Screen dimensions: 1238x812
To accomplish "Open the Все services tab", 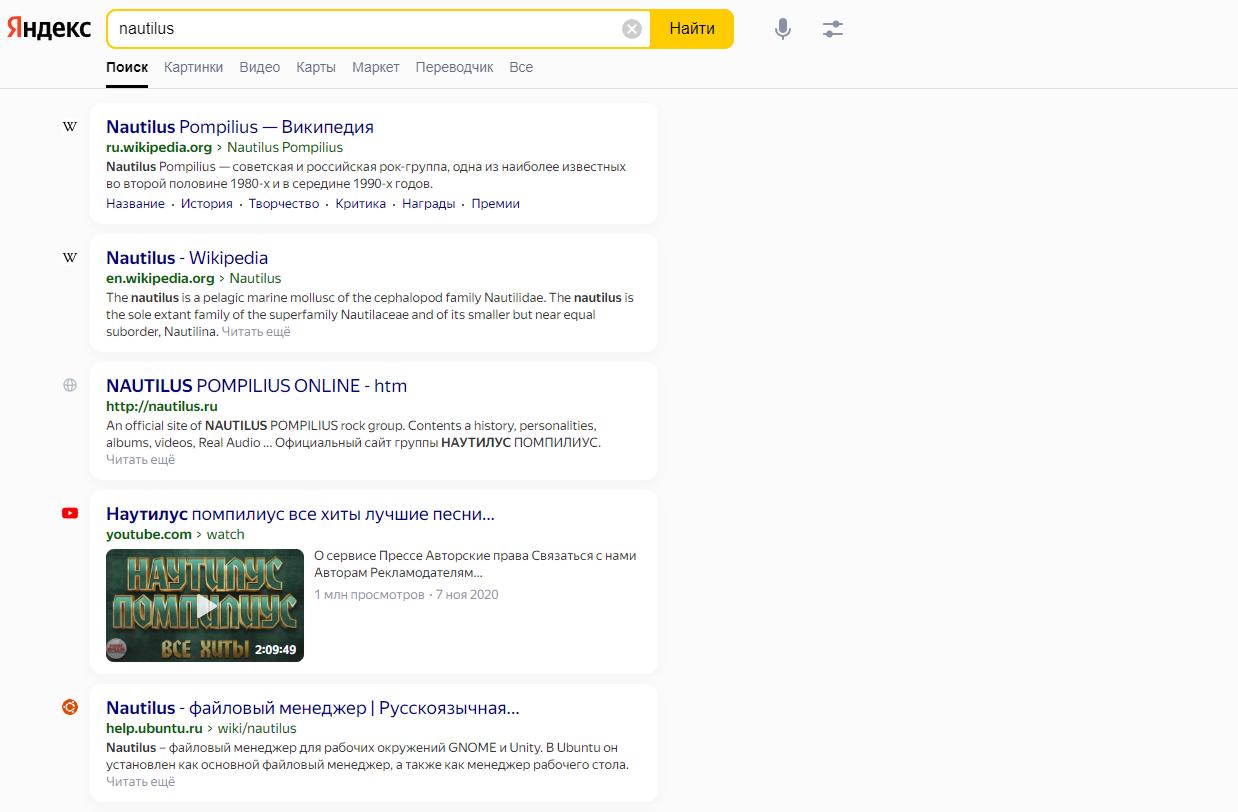I will coord(521,67).
